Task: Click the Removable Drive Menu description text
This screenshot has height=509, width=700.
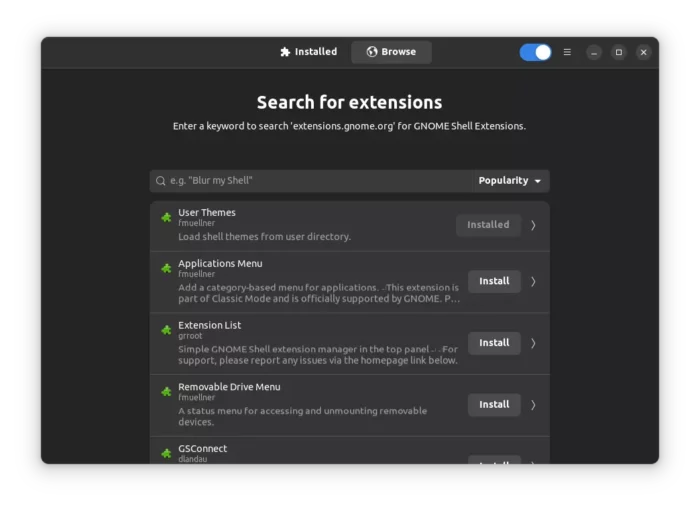Action: coord(303,416)
